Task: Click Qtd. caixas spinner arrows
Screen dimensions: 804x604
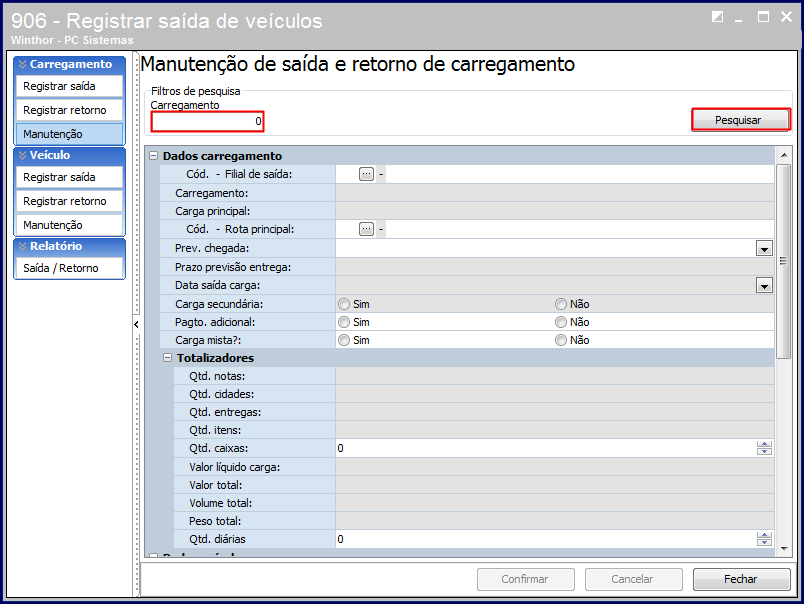Action: 764,448
